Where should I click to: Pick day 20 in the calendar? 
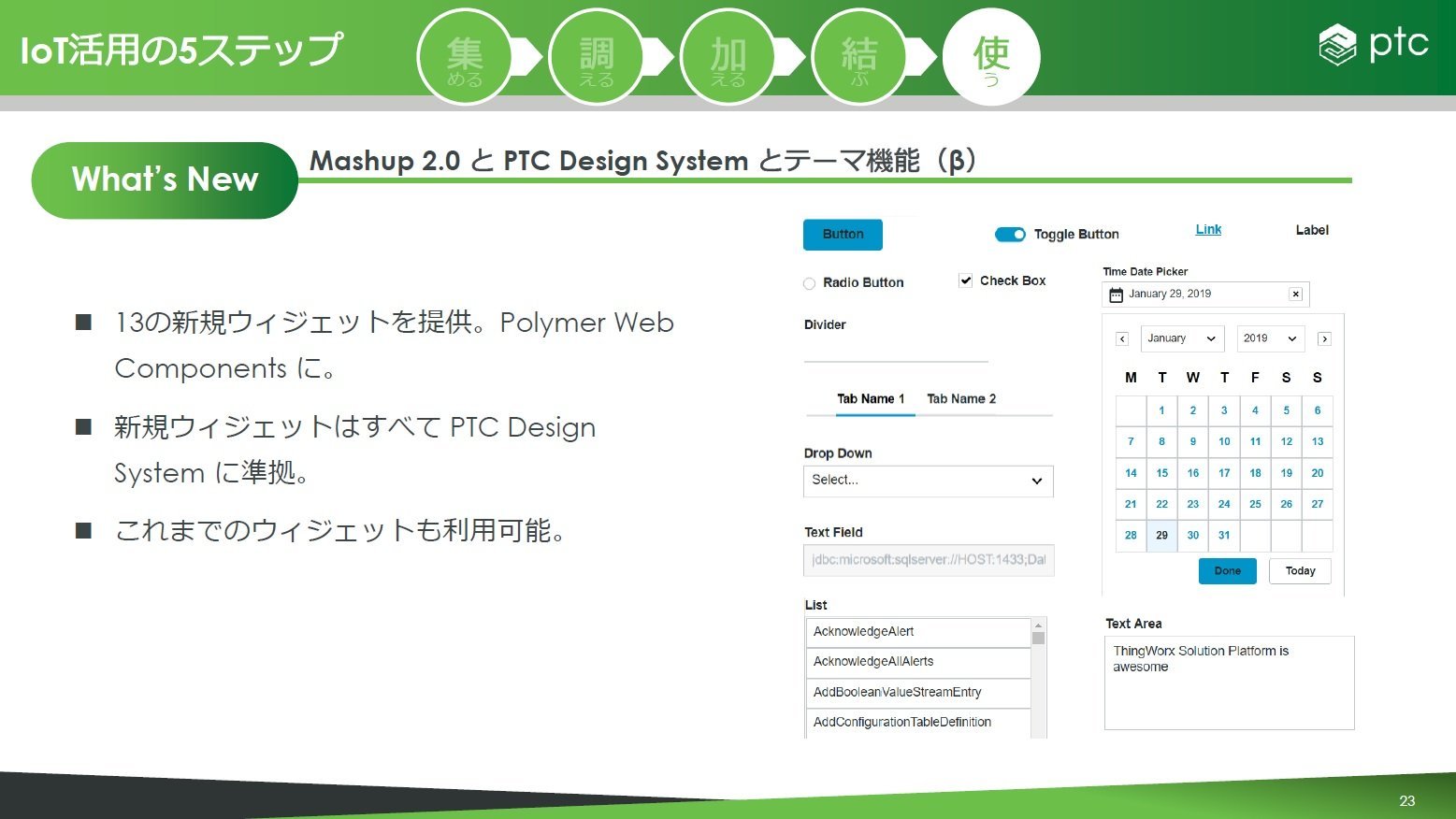point(1318,473)
